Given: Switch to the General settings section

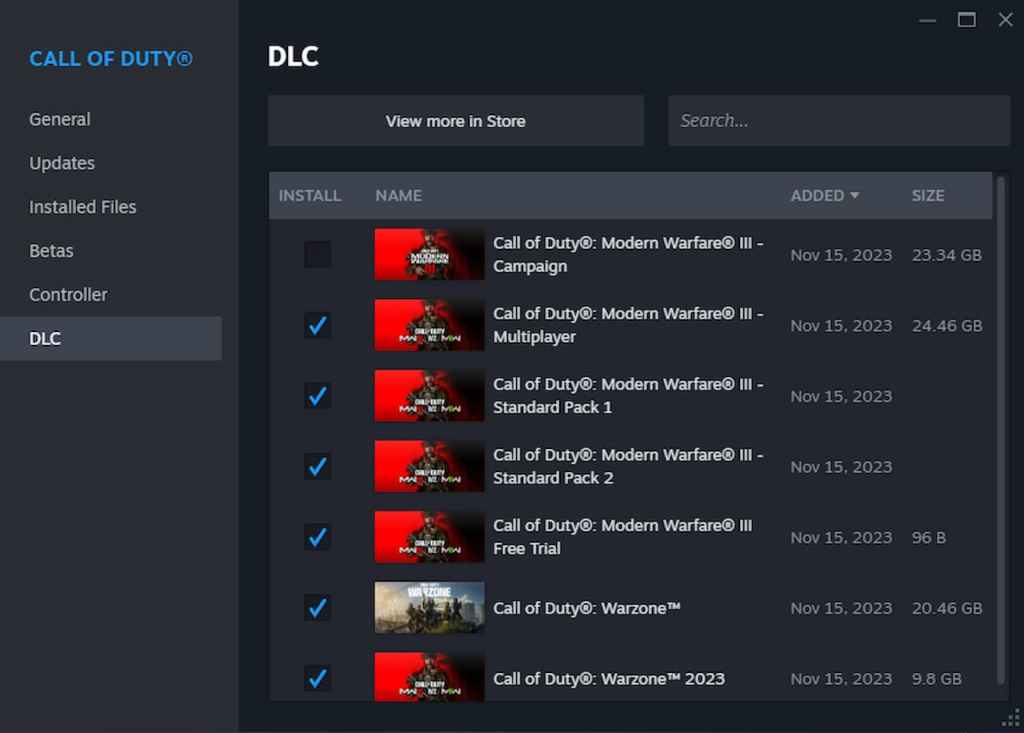Looking at the screenshot, I should (59, 119).
